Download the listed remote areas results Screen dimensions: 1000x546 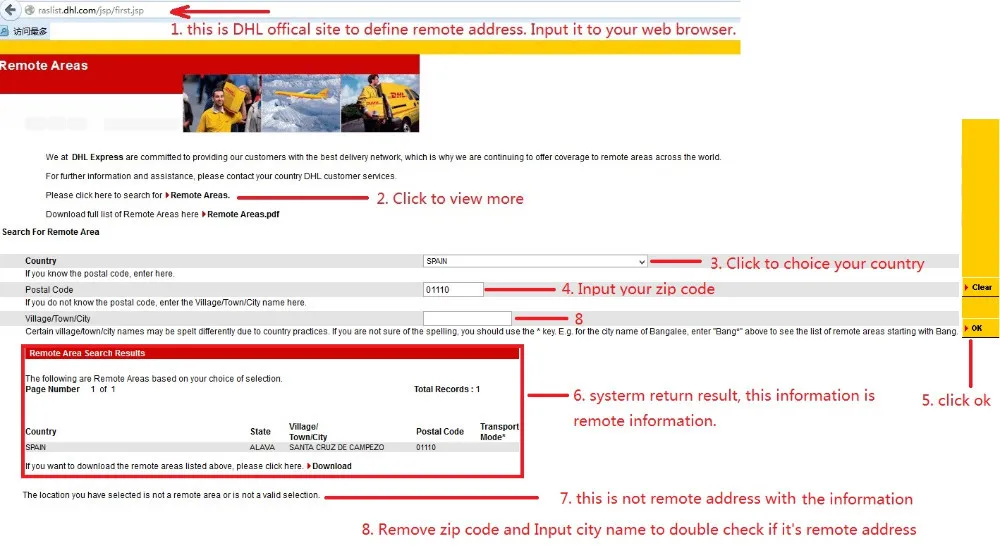click(330, 466)
